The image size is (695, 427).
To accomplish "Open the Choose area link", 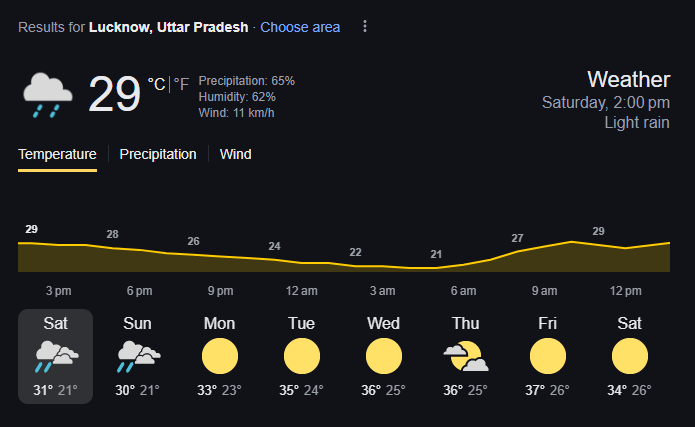I will (300, 27).
